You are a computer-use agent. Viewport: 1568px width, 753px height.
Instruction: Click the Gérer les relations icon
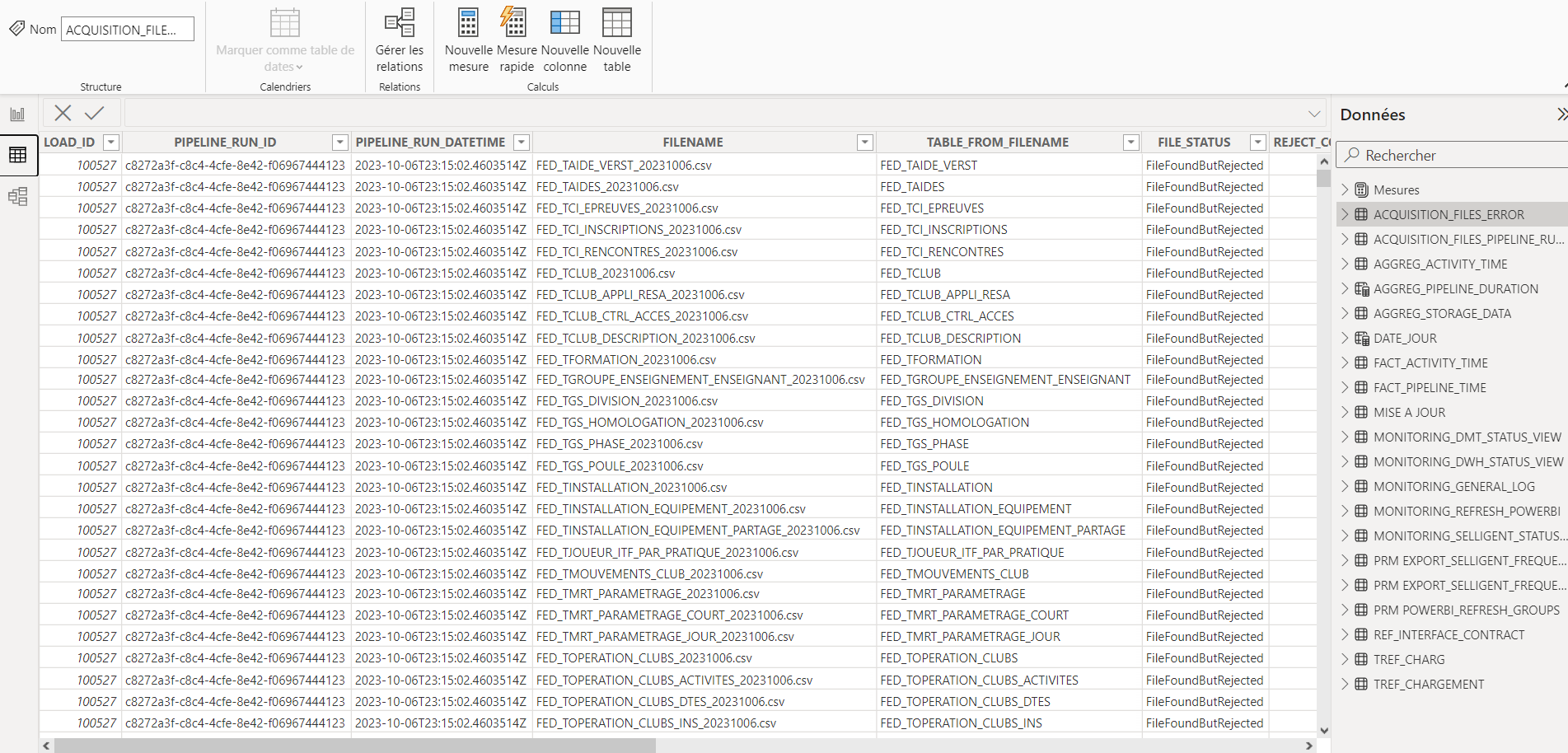tap(400, 23)
